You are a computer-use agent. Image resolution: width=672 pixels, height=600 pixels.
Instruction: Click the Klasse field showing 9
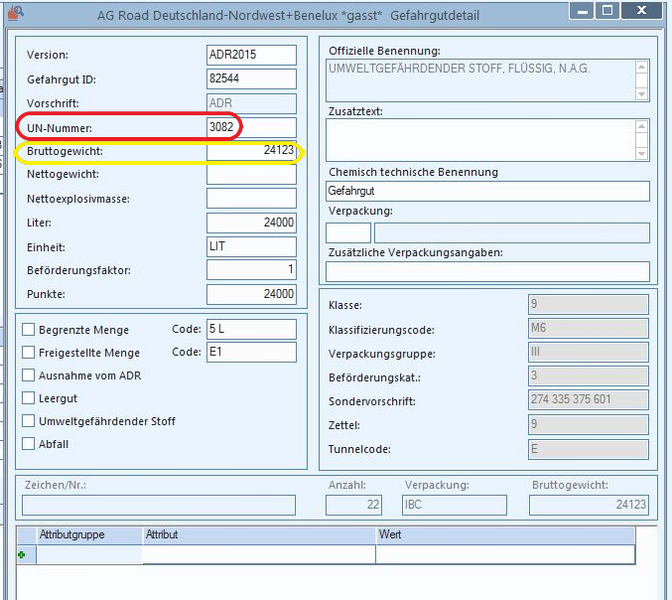tap(588, 305)
